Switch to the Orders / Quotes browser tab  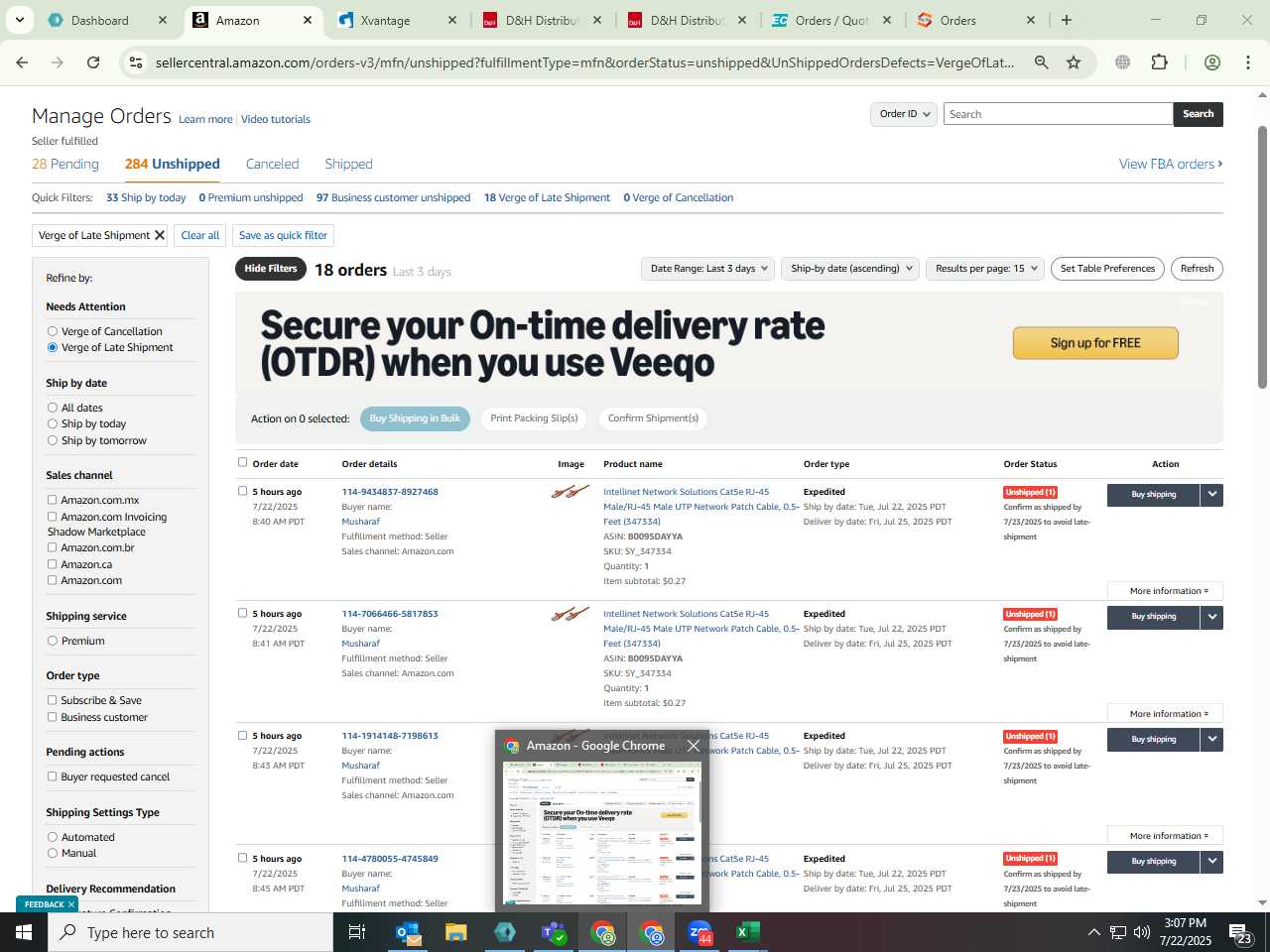831,20
